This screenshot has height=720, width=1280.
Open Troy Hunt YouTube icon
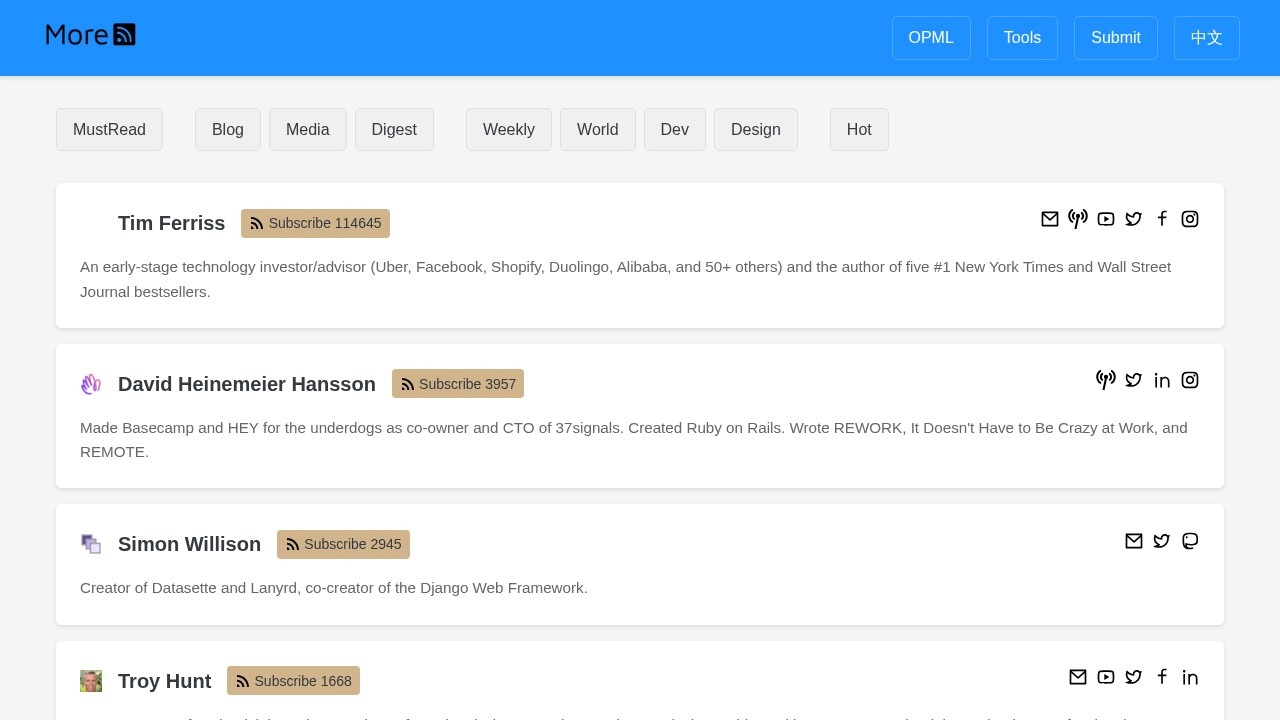point(1106,677)
